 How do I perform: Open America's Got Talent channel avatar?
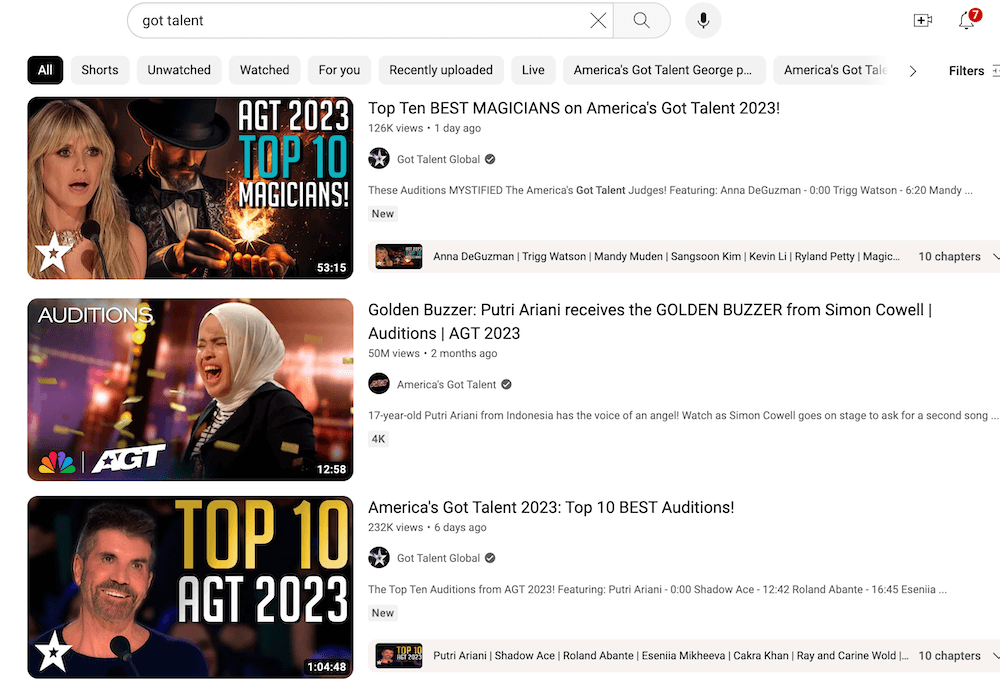coord(379,383)
